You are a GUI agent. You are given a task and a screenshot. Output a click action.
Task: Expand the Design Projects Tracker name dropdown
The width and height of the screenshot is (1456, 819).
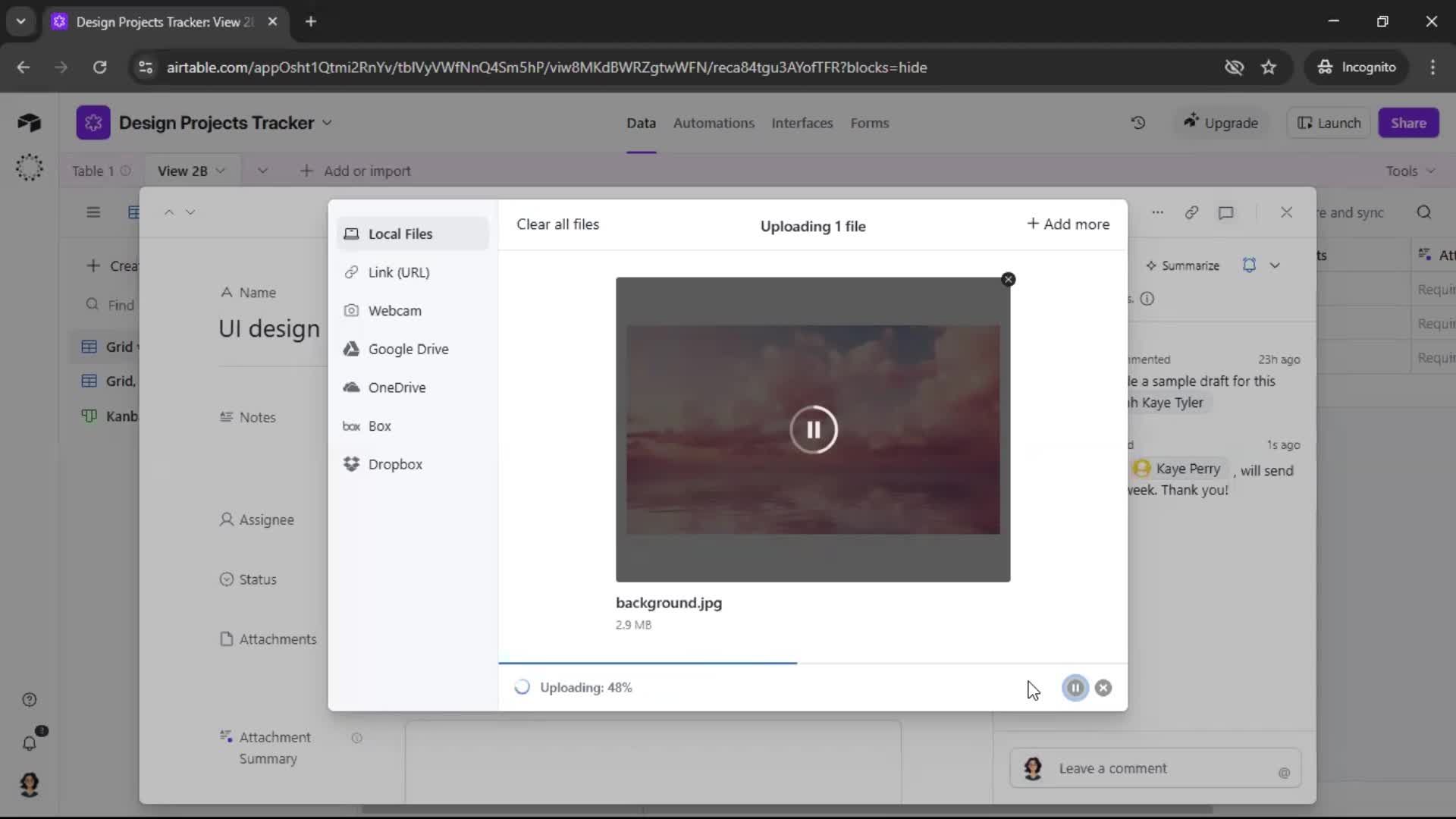coord(327,123)
